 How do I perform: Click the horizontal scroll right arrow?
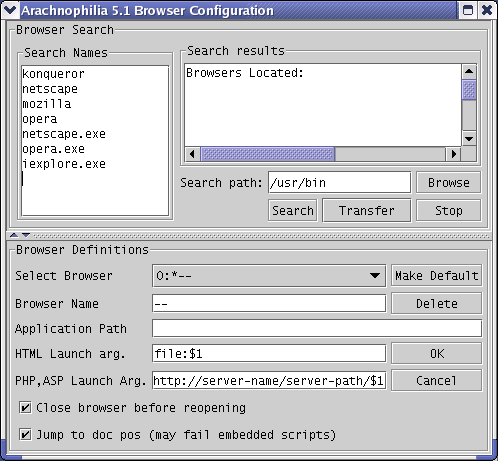point(454,154)
